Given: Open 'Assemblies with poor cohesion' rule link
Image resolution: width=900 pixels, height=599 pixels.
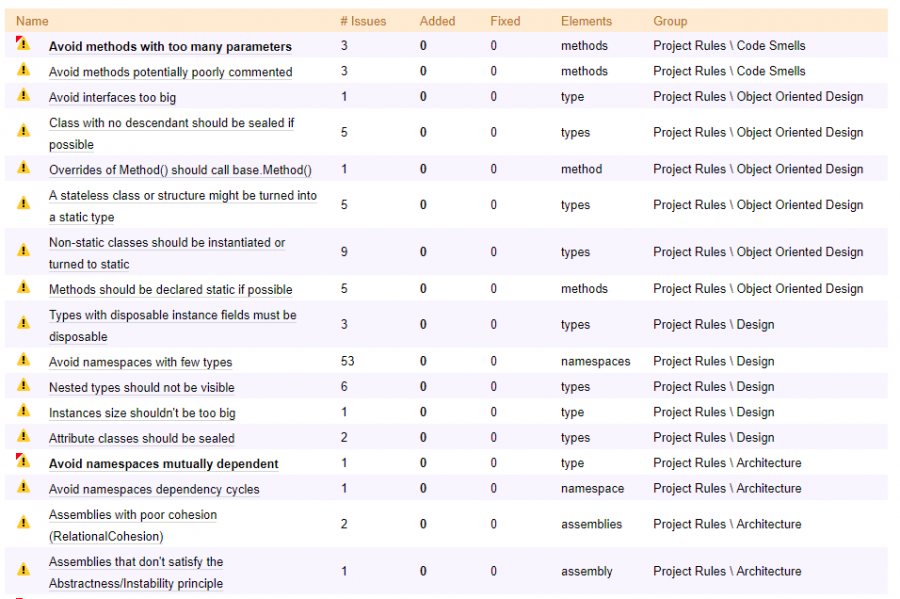Looking at the screenshot, I should point(132,515).
